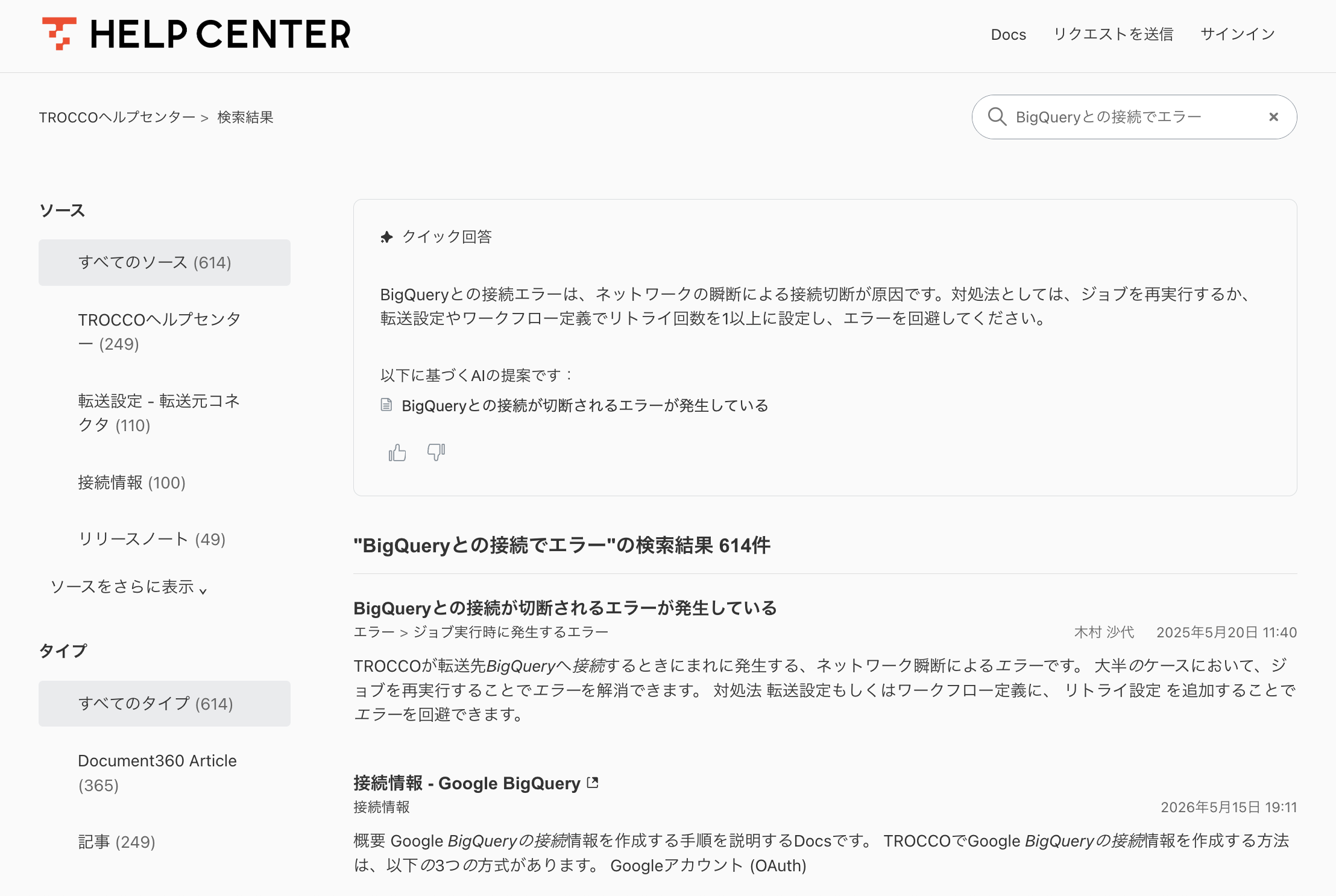
Task: Filter by リリースノート (49) source
Action: coord(165,539)
